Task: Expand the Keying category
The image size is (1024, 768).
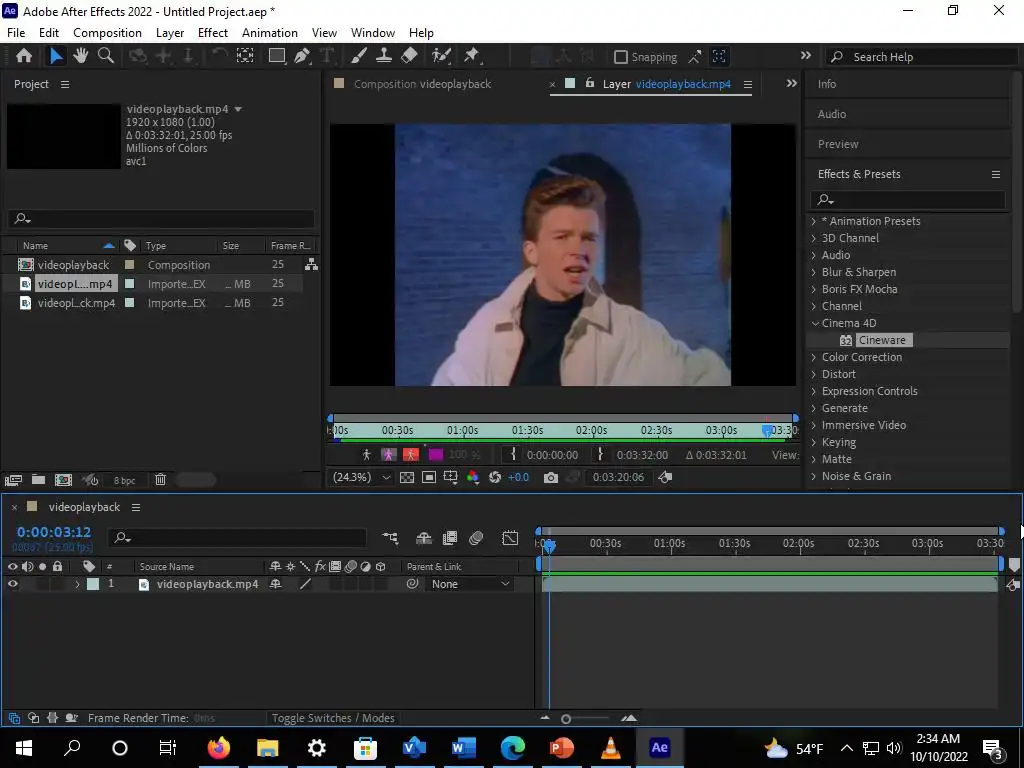Action: click(814, 442)
